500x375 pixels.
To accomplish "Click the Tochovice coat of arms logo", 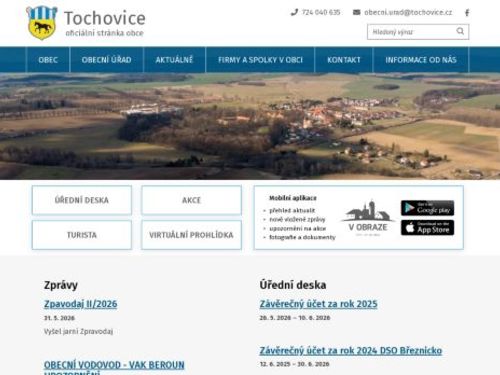I will click(x=42, y=23).
